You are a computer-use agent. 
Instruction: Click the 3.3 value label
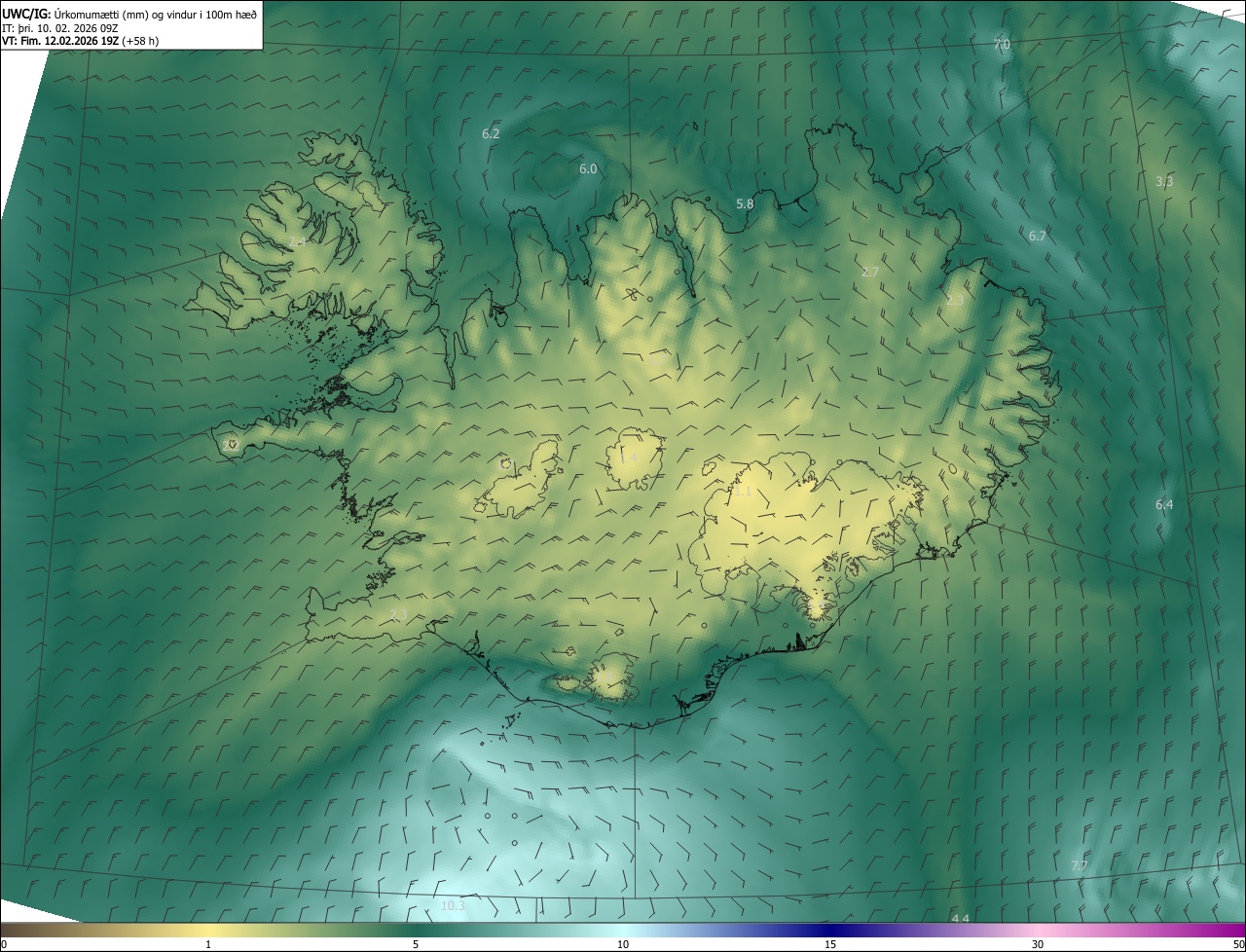(x=1164, y=181)
